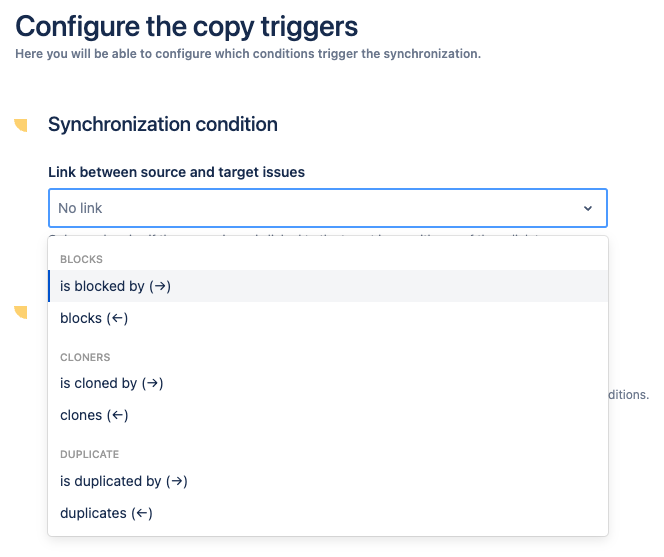Click 'Link between source and target issues' label
Image resolution: width=664 pixels, height=557 pixels.
coord(176,172)
